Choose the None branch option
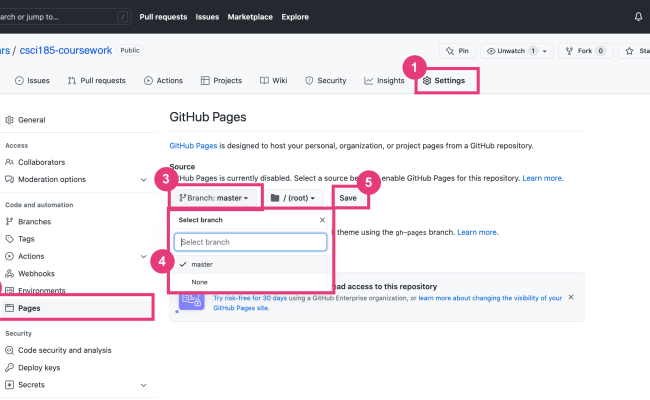The image size is (650, 400). (x=250, y=282)
